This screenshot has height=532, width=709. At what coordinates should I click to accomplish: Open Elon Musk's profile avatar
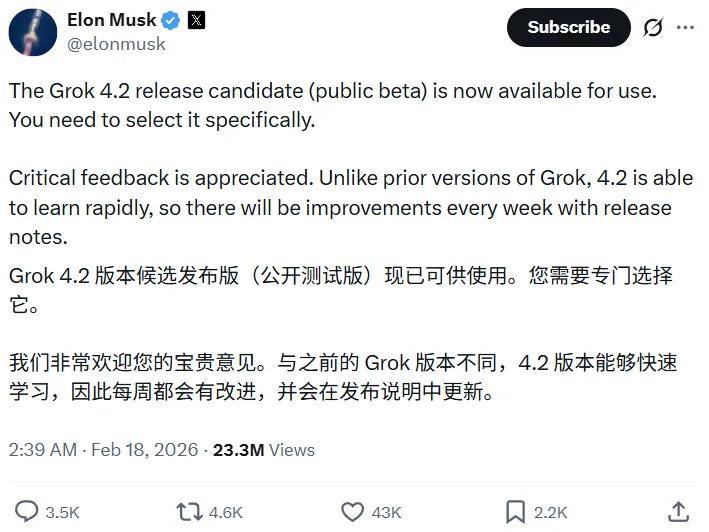(32, 31)
